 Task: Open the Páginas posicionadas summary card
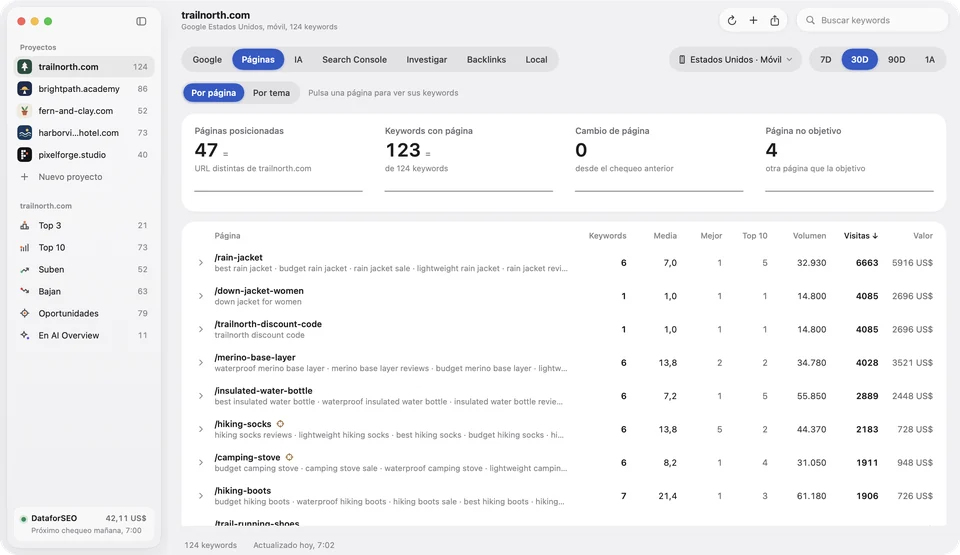point(278,158)
